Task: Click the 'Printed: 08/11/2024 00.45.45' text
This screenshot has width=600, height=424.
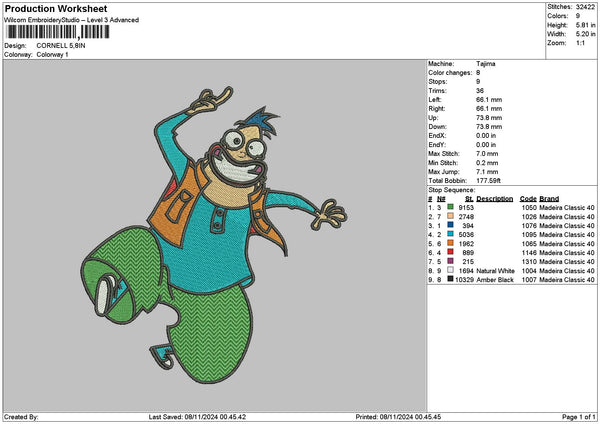Action: pyautogui.click(x=398, y=417)
